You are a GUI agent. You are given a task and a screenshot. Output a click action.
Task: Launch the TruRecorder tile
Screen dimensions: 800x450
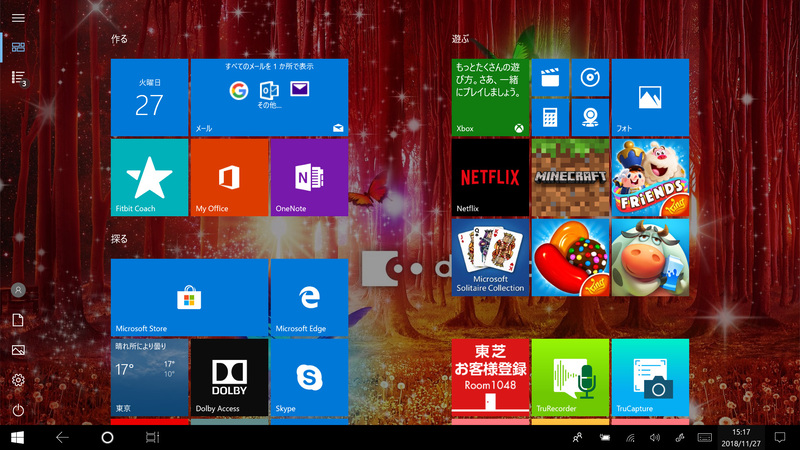point(570,378)
